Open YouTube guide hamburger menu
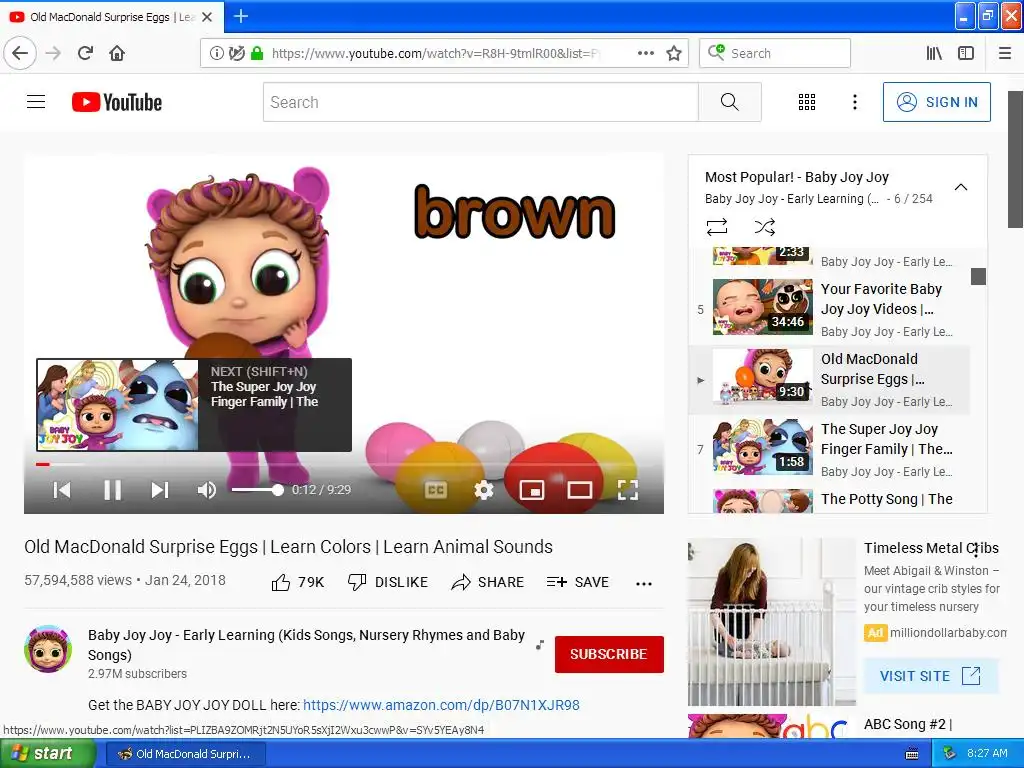The height and width of the screenshot is (768, 1024). [36, 102]
